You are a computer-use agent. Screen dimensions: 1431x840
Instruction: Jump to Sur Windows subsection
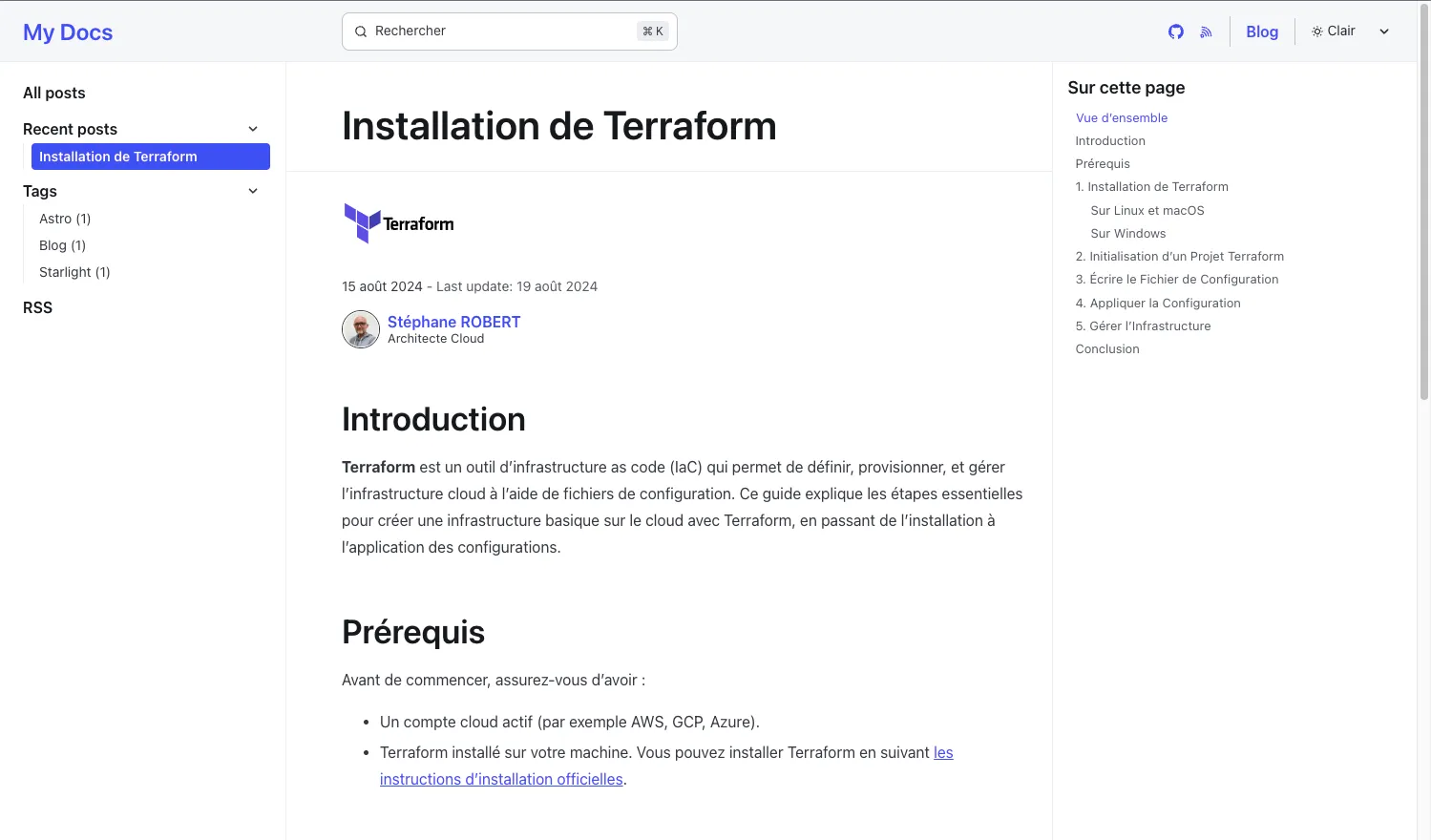1128,233
